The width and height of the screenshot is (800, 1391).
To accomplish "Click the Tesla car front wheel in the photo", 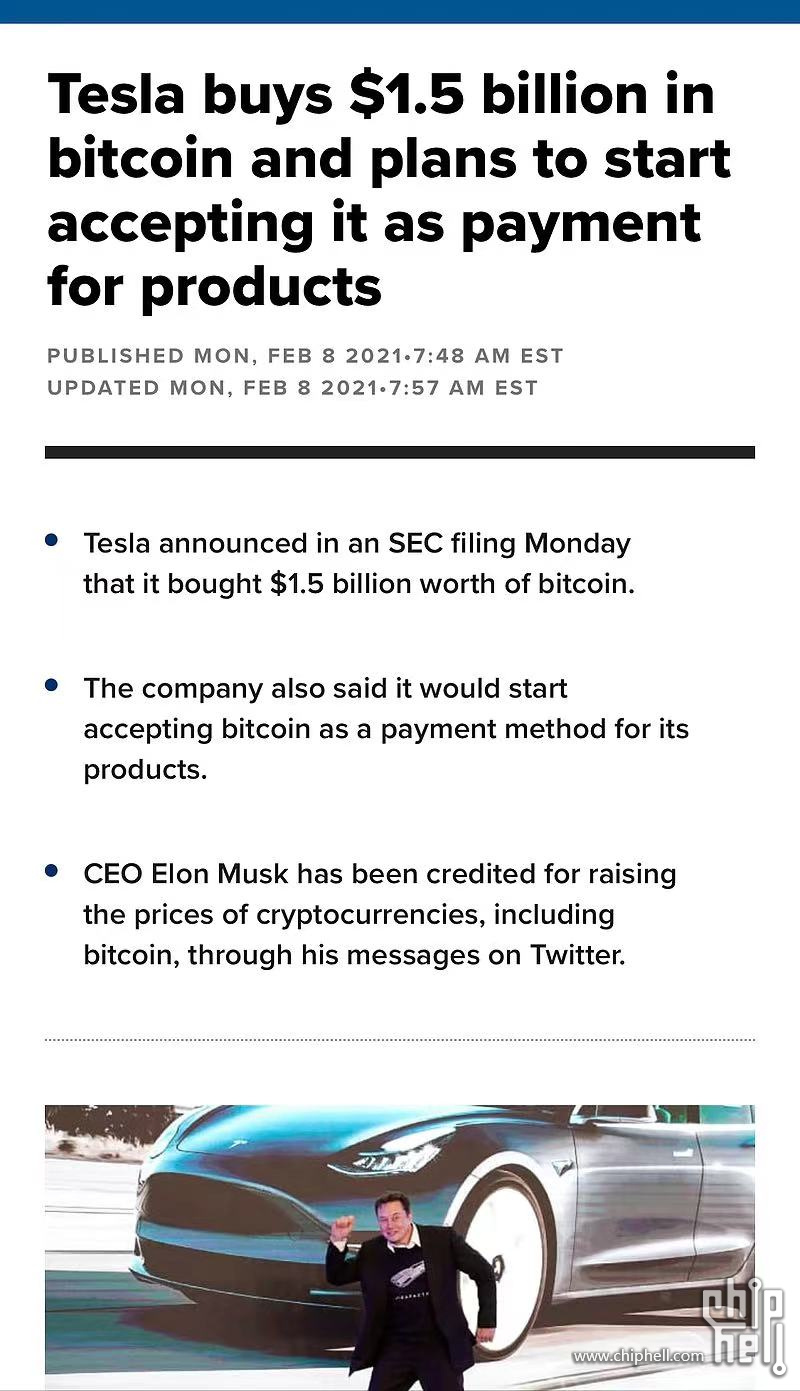I will pyautogui.click(x=500, y=1260).
